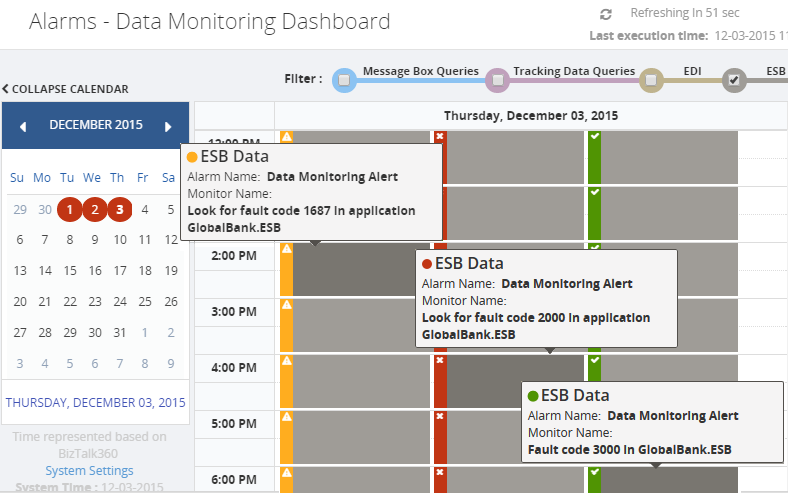Select December 20 in the calendar
The image size is (788, 493).
click(20, 302)
